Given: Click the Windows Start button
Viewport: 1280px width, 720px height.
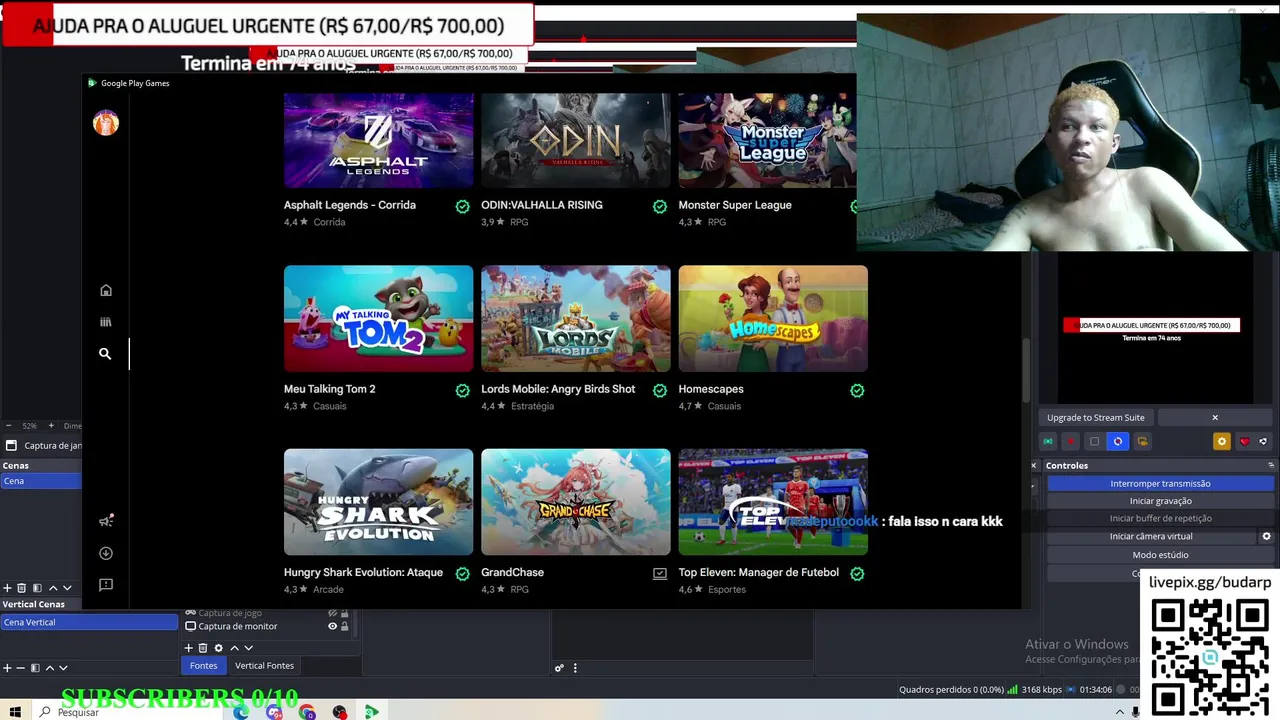Looking at the screenshot, I should 15,712.
